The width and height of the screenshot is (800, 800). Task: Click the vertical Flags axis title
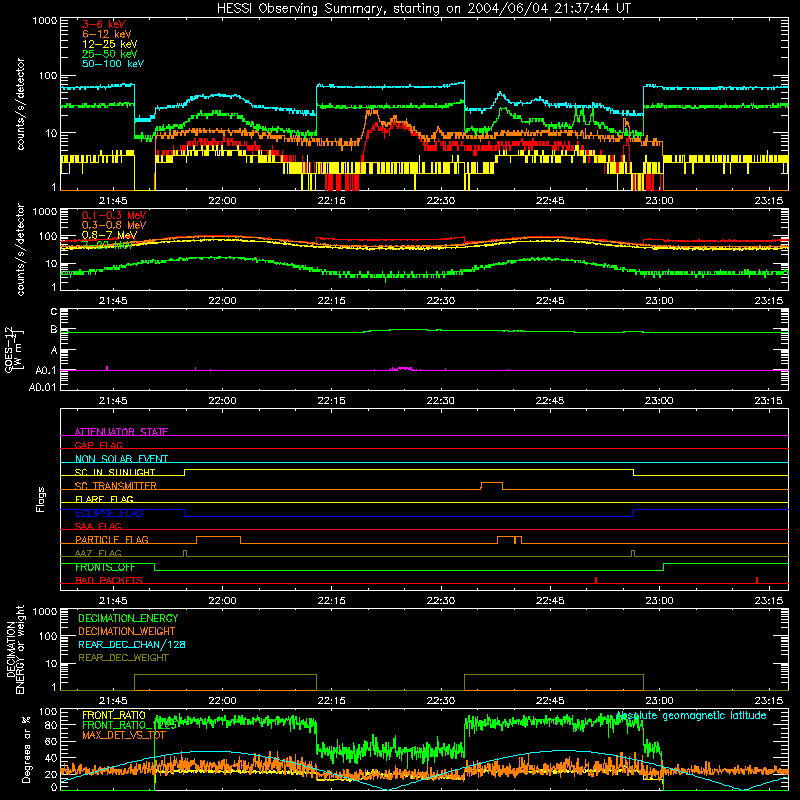pos(41,499)
